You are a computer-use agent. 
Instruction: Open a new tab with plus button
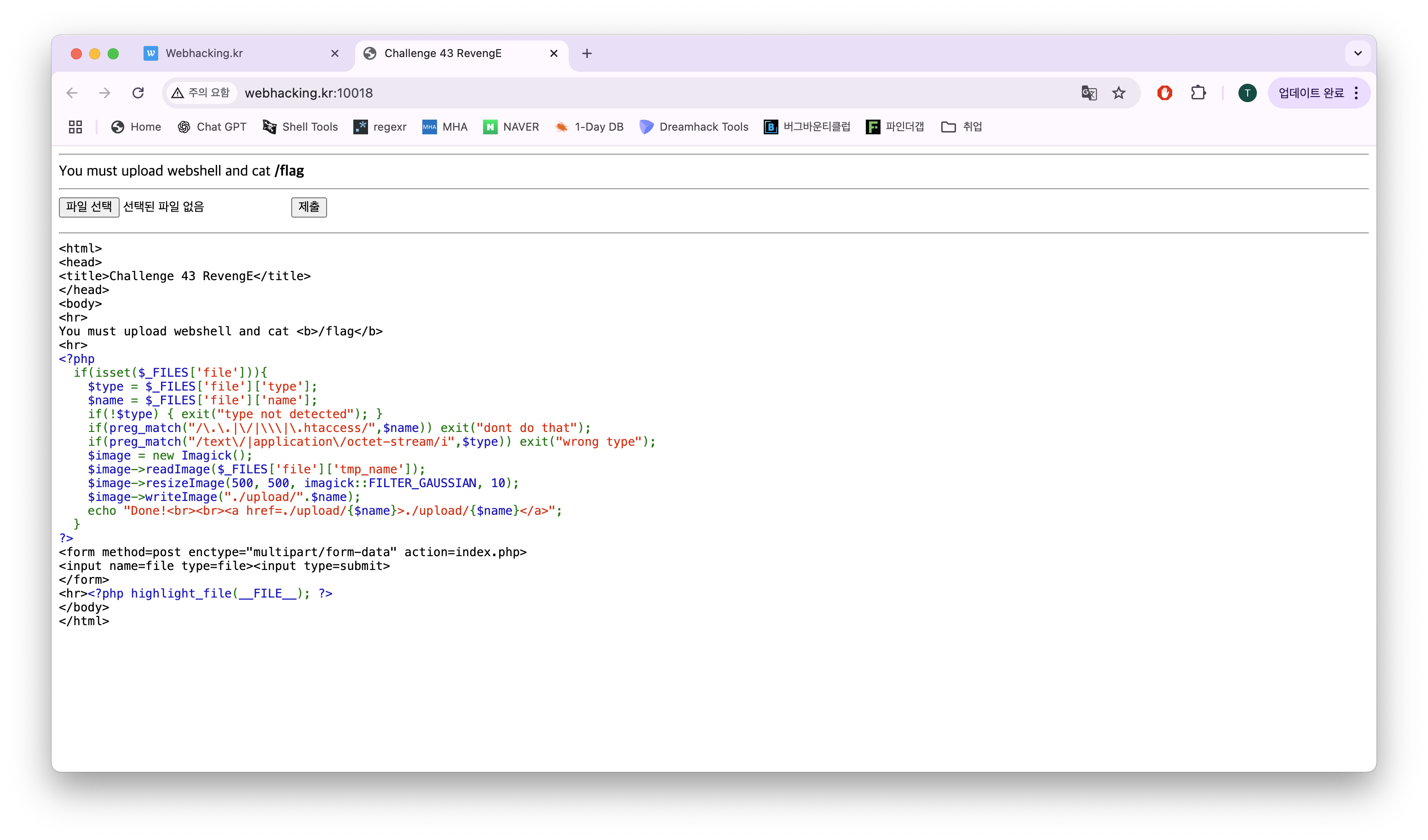(x=587, y=53)
